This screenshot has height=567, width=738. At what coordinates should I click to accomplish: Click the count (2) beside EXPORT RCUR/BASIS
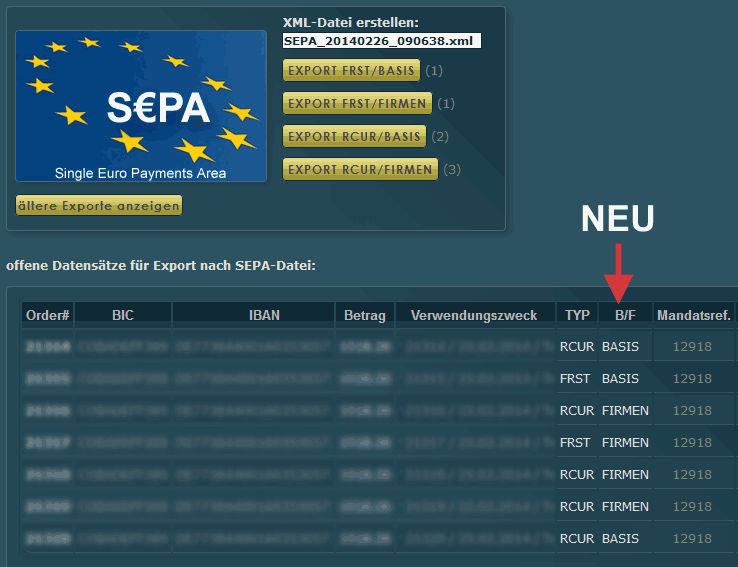pos(440,136)
